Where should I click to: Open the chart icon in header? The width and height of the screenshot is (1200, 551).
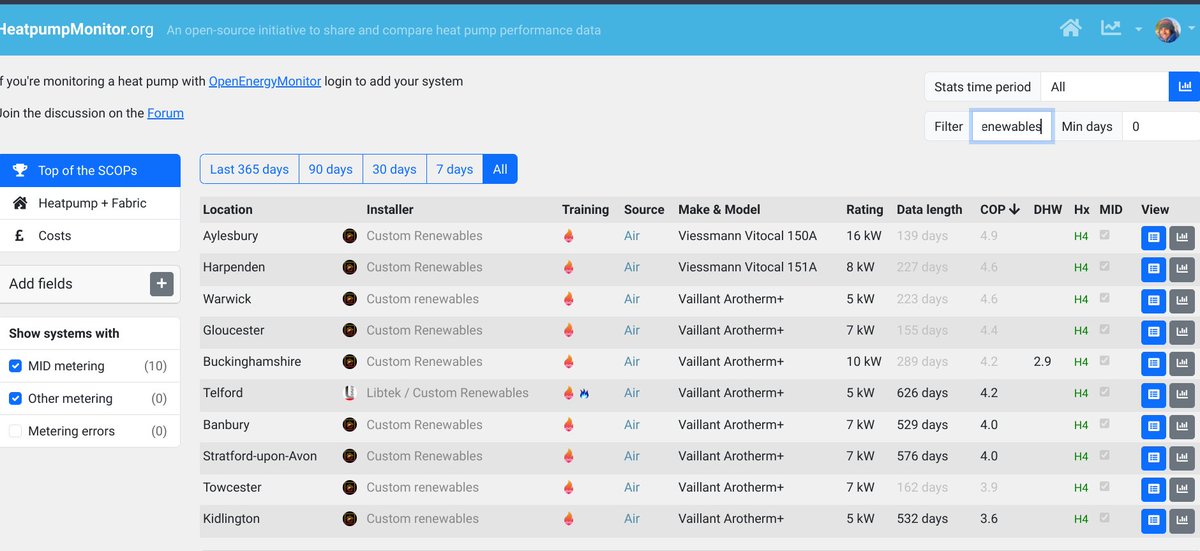(1111, 28)
